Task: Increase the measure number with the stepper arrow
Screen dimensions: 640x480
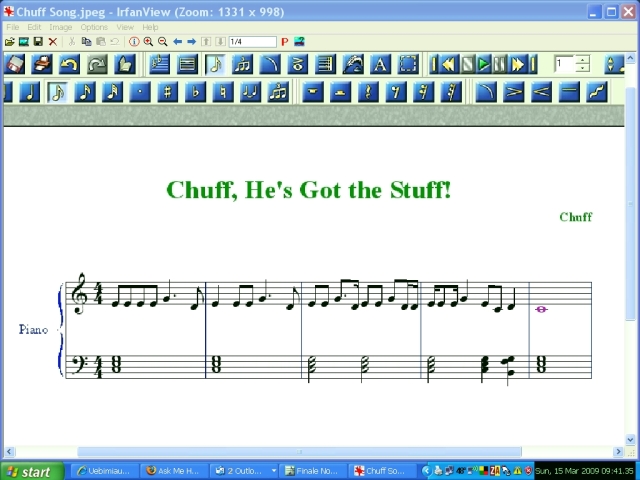Action: [x=583, y=60]
